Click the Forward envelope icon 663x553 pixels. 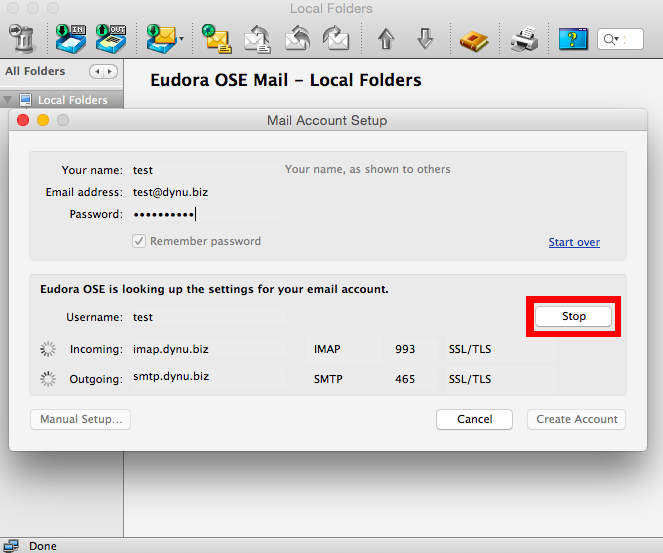pos(336,38)
